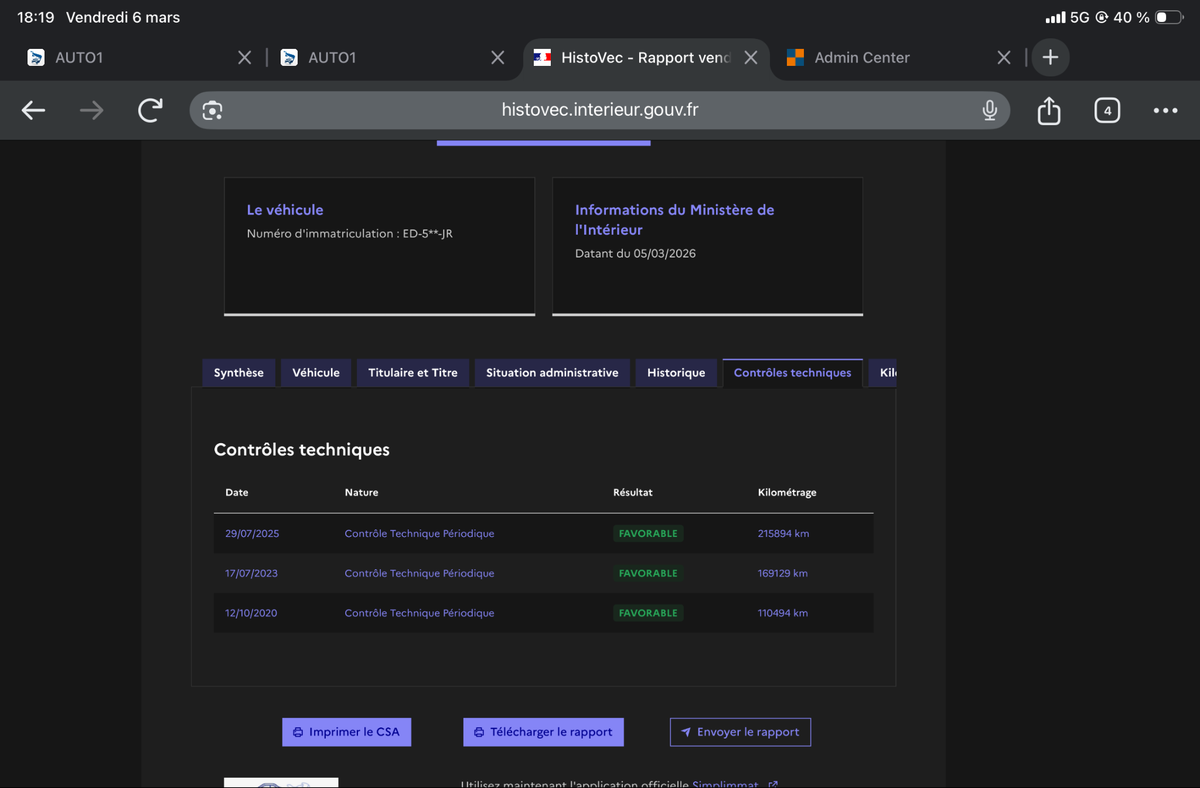
Task: Open the browser three-dot menu
Action: (1165, 110)
